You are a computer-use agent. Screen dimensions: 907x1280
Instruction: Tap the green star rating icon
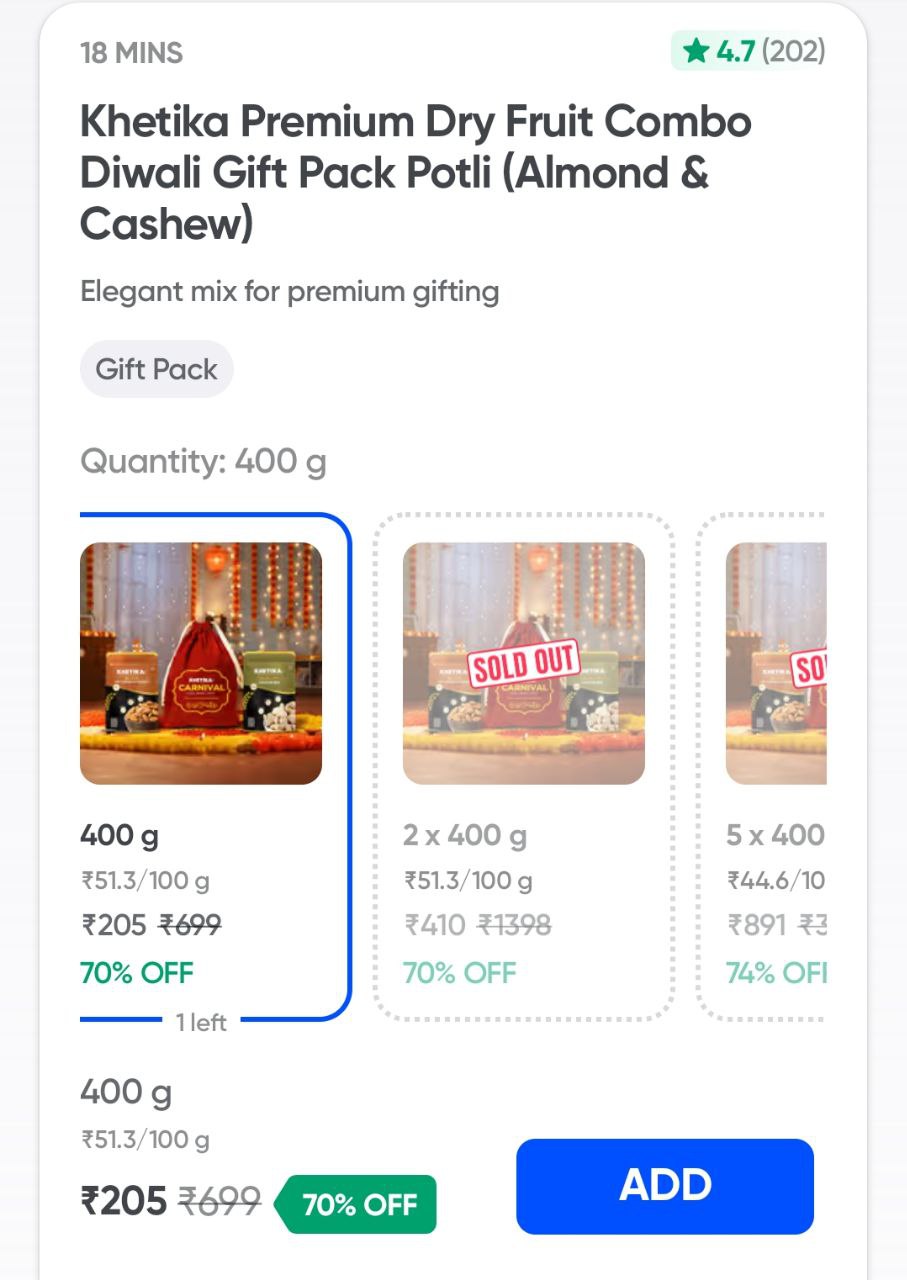(x=695, y=51)
